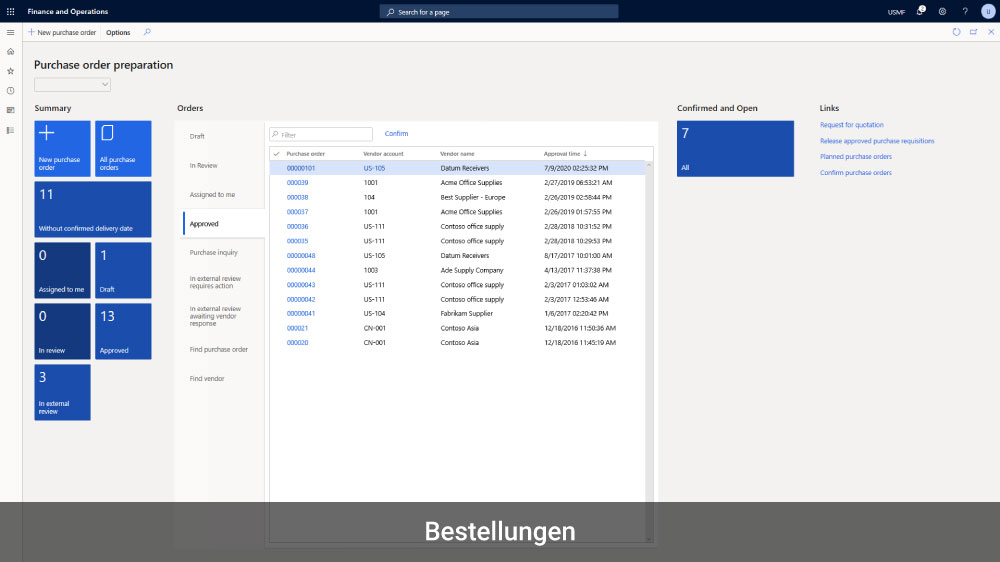The image size is (1000, 562).
Task: Open Without confirmed delivery date tile
Action: pyautogui.click(x=93, y=209)
